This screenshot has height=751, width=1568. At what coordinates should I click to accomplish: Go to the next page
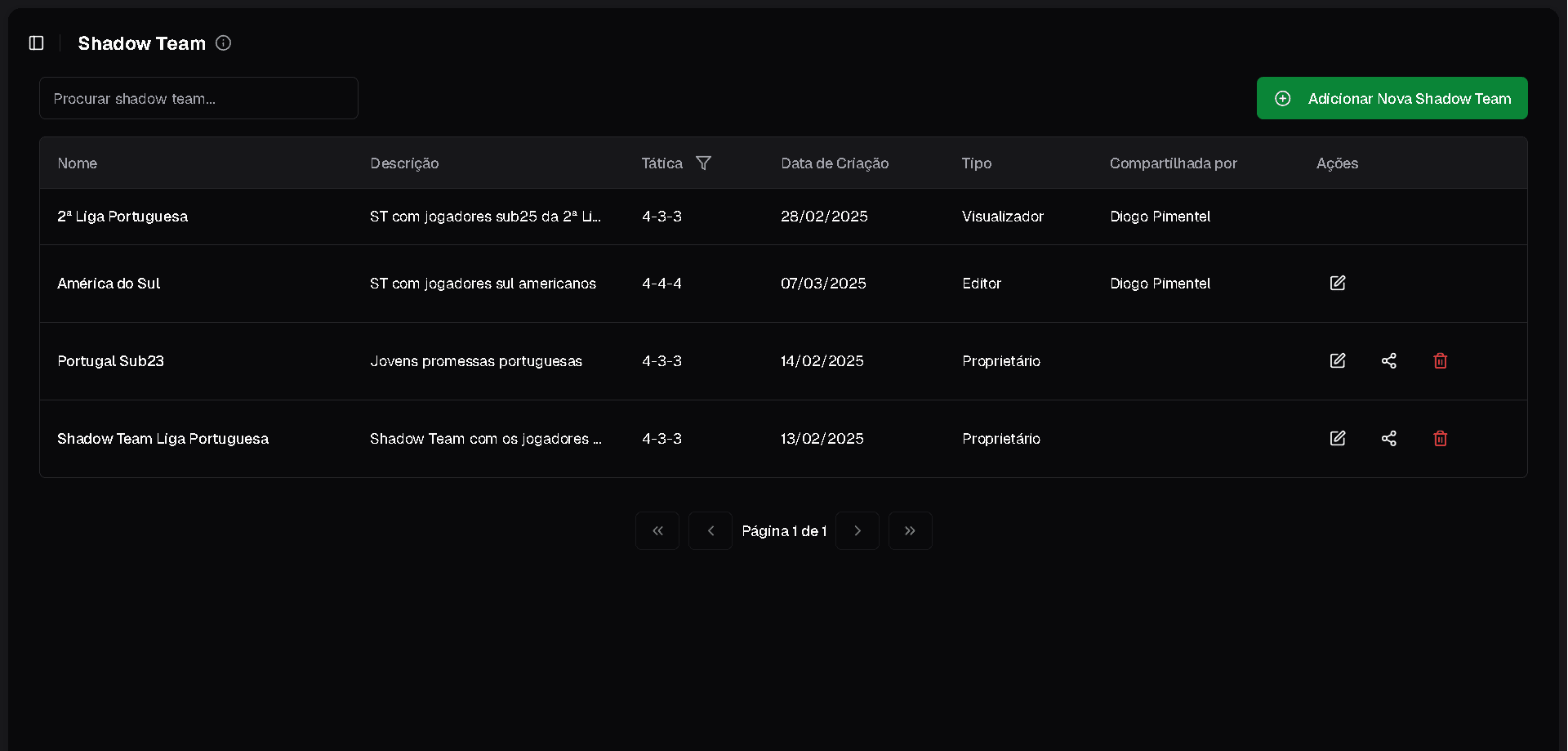pyautogui.click(x=857, y=531)
